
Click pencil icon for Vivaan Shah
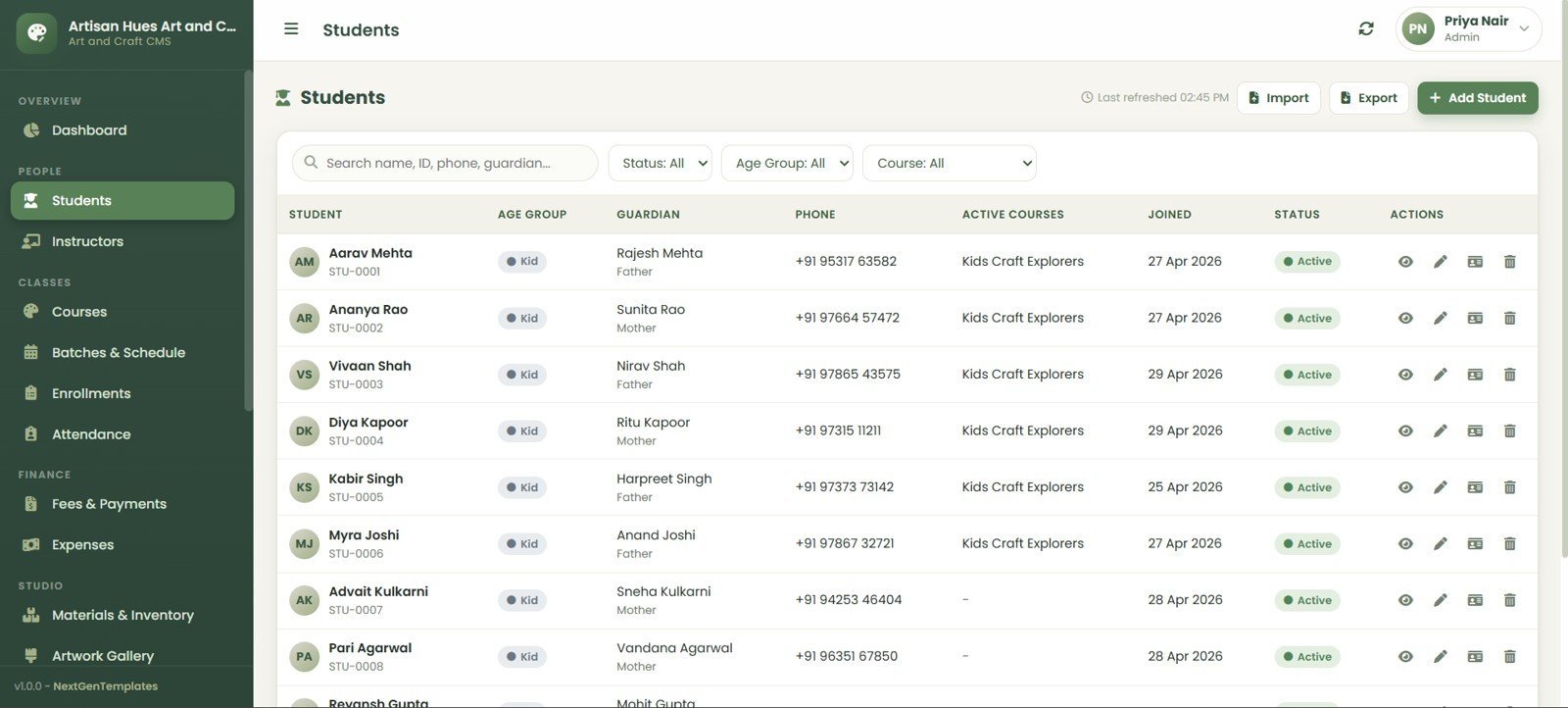point(1440,375)
